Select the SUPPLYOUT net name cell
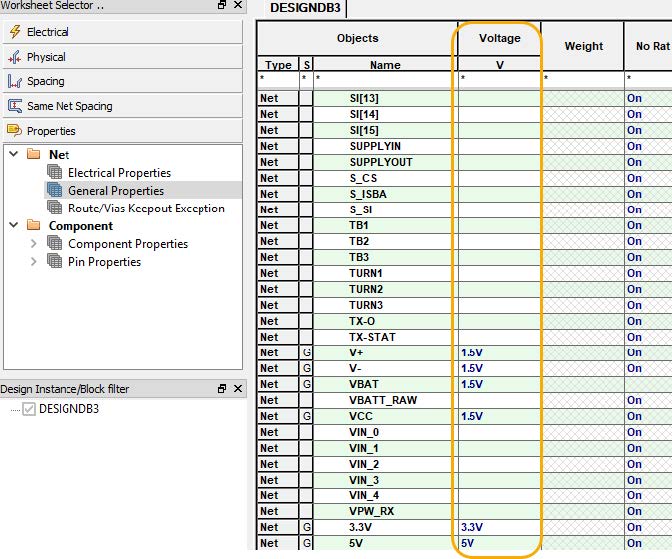This screenshot has width=672, height=559. [x=385, y=162]
